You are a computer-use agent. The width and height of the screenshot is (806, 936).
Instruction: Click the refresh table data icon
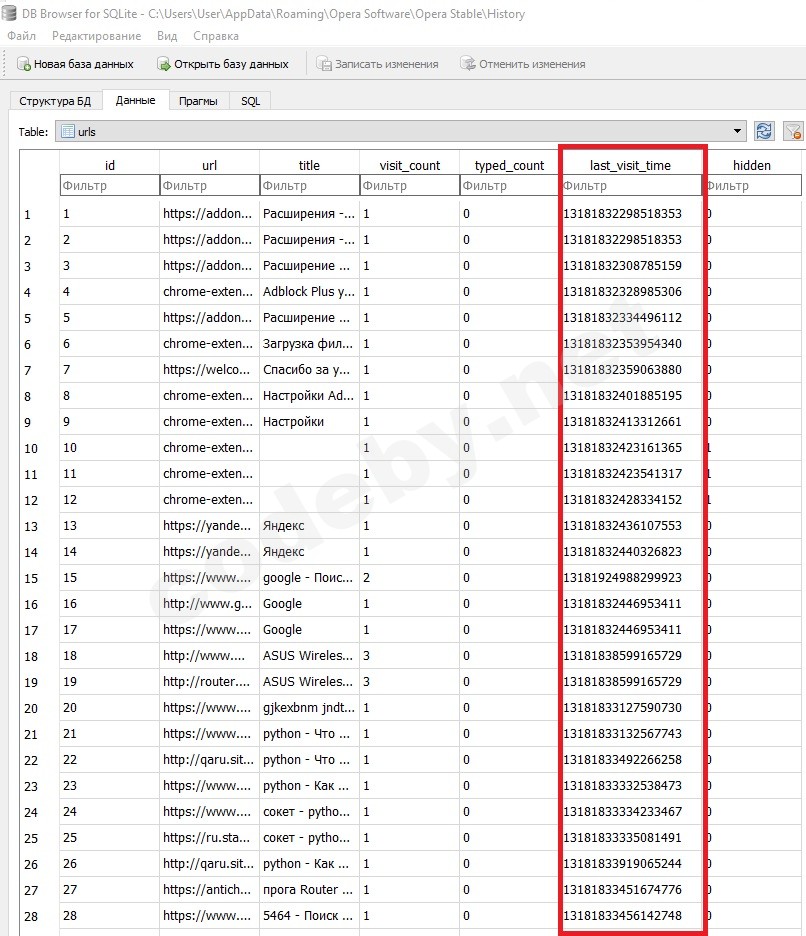765,131
